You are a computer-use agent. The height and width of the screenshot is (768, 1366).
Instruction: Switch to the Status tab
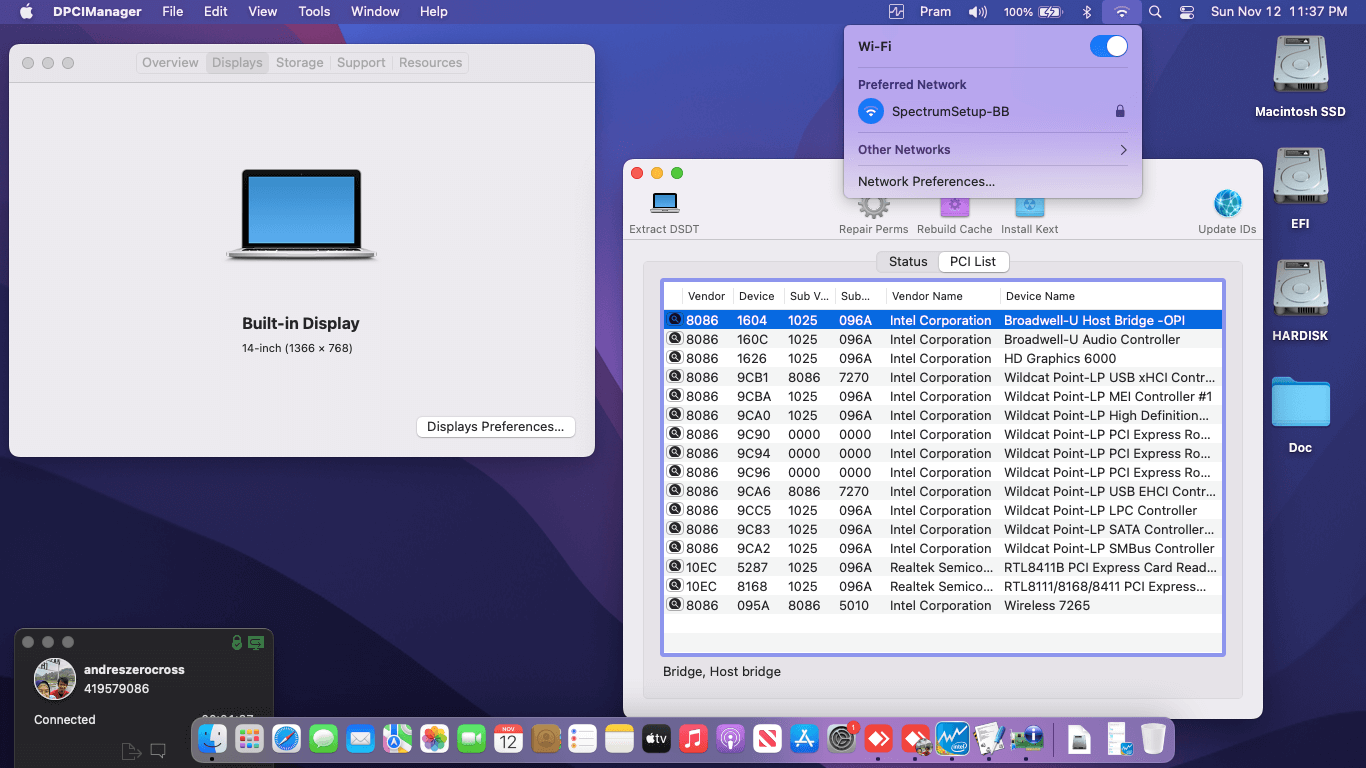[908, 261]
